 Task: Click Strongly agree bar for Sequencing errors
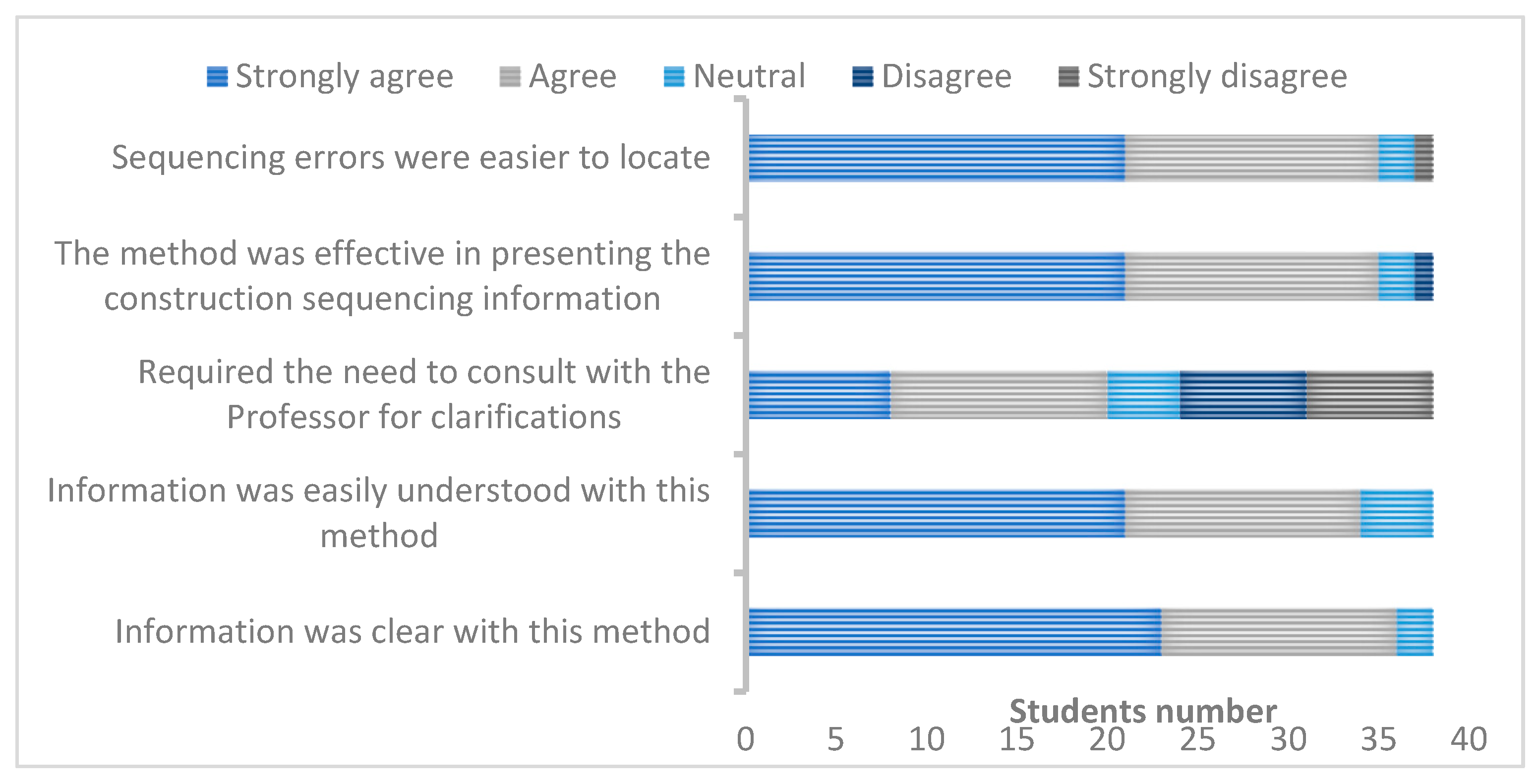(x=936, y=158)
